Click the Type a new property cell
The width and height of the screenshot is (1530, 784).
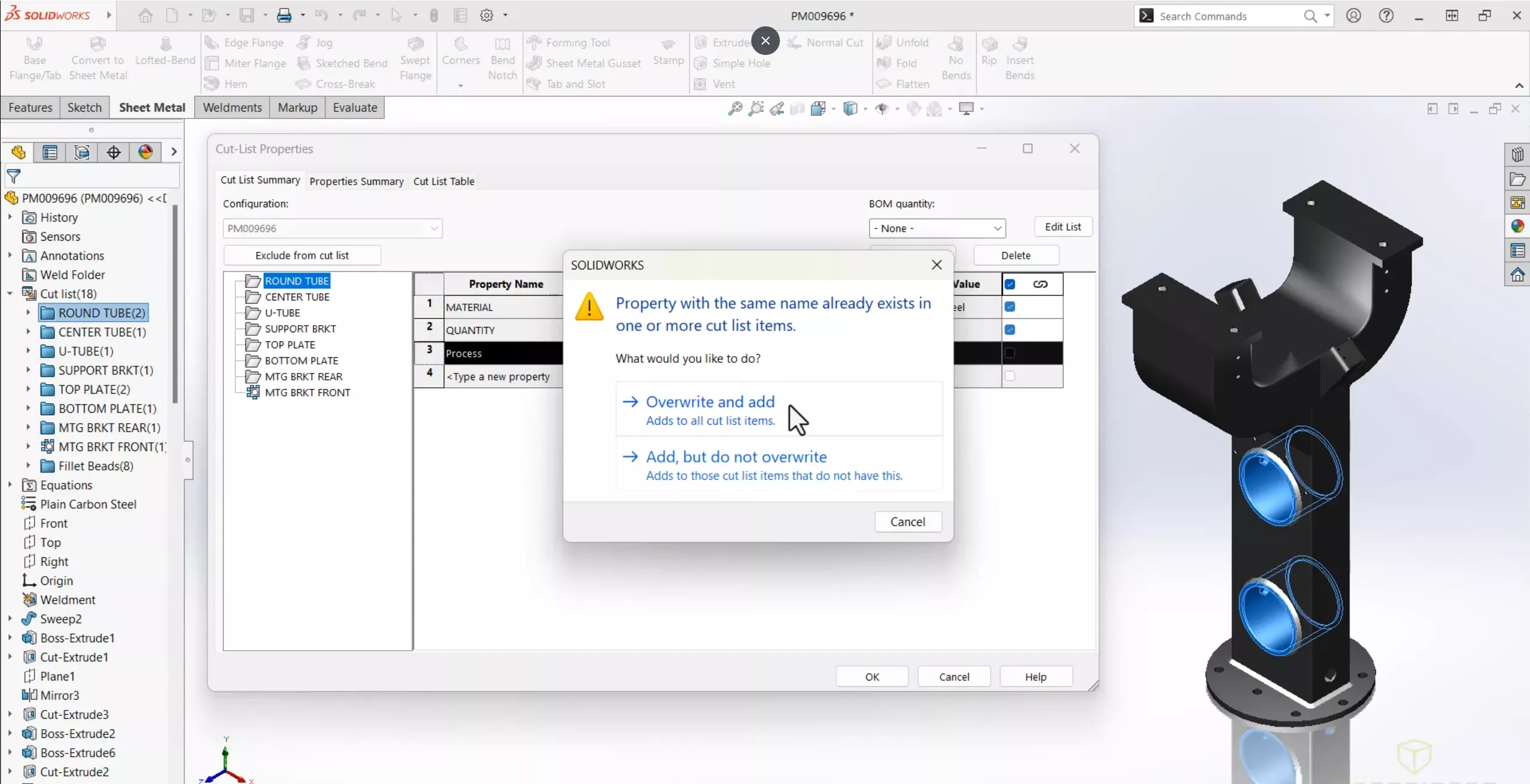[x=503, y=376]
